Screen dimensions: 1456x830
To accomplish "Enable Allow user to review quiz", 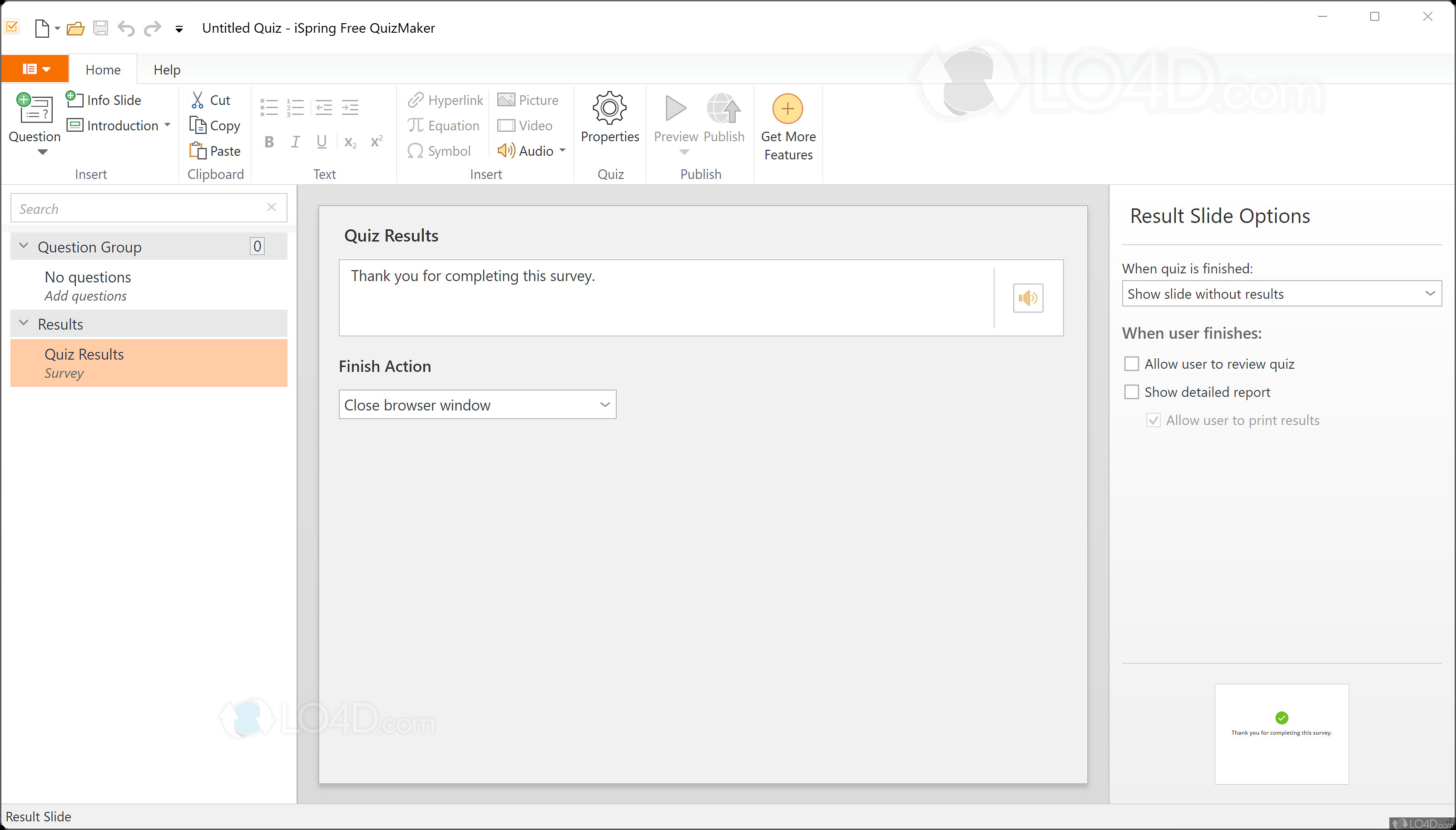I will pos(1132,363).
